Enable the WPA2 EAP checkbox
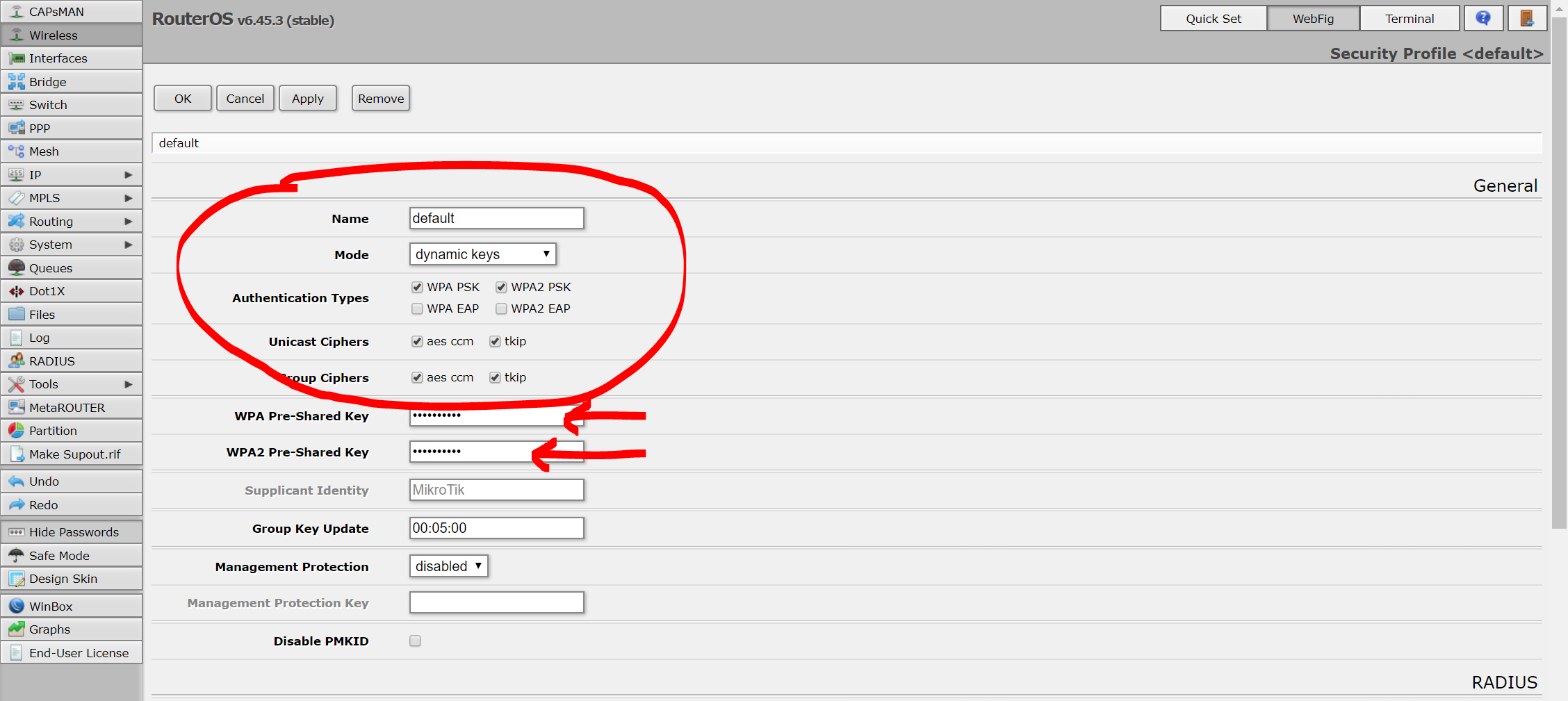1568x701 pixels. [501, 308]
